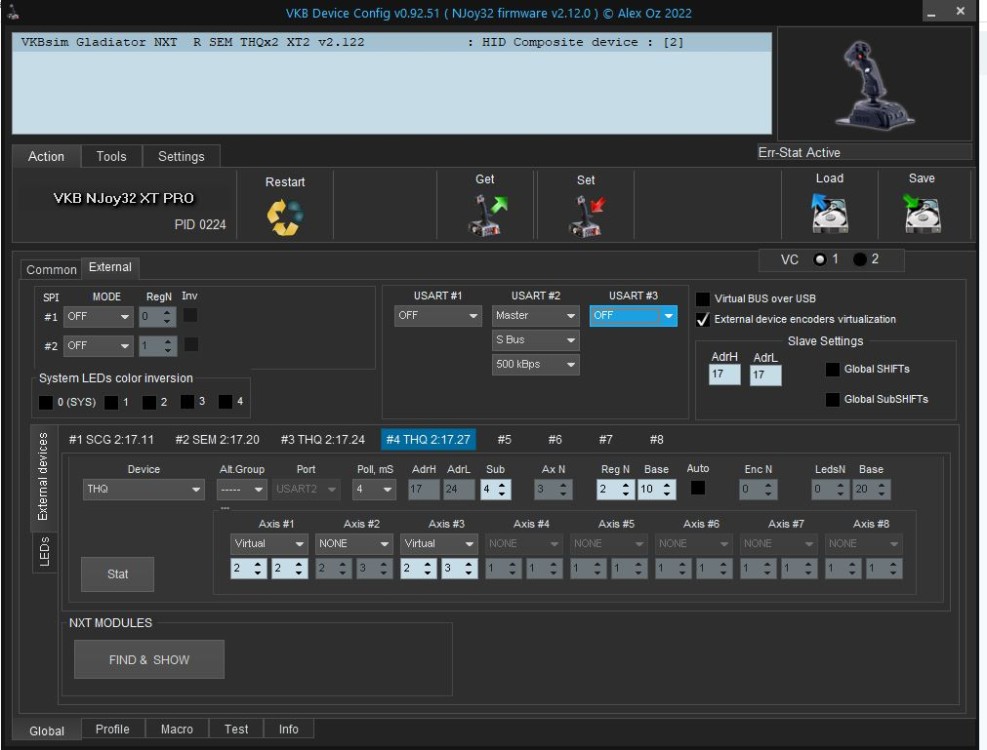Image resolution: width=987 pixels, height=750 pixels.
Task: Click the Load disk icon
Action: click(829, 214)
